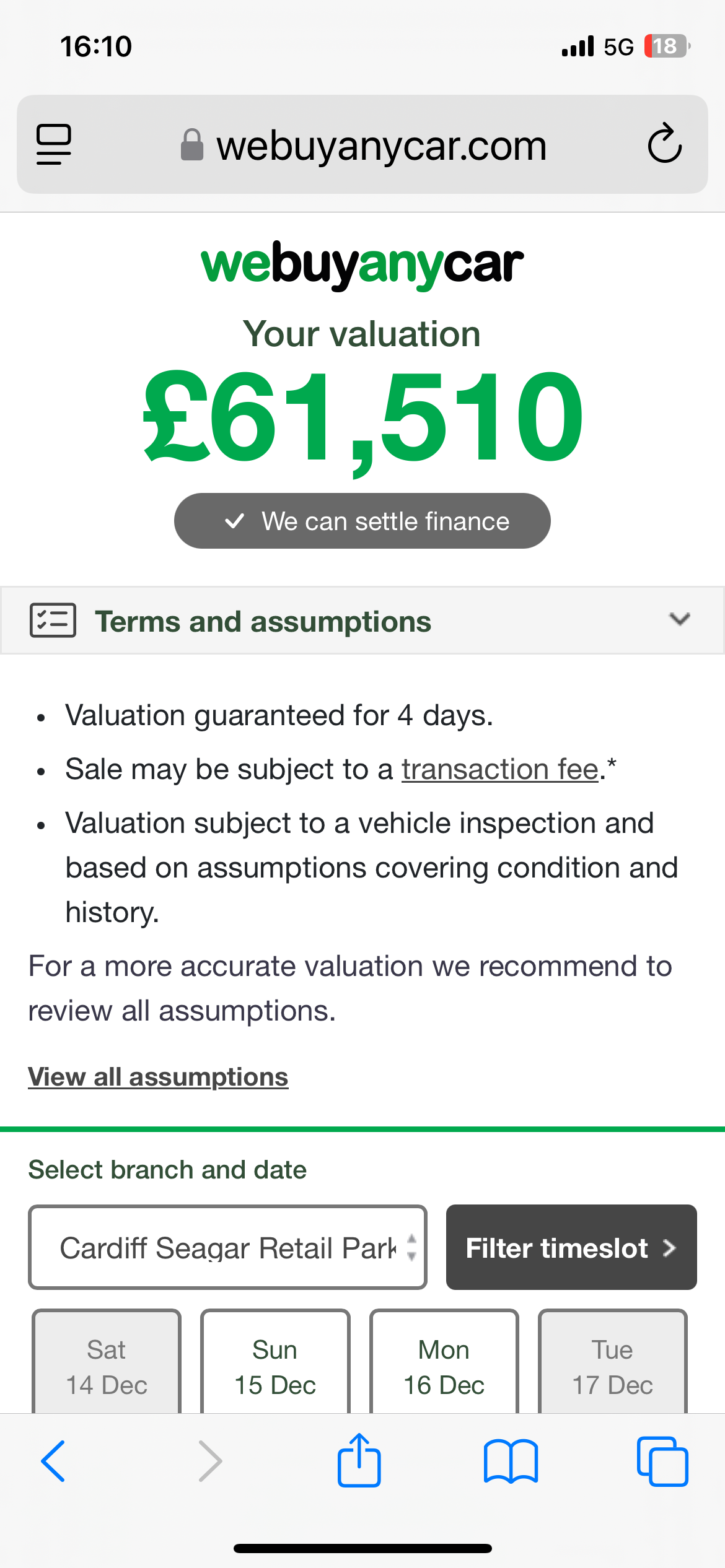Screen dimensions: 725x1568
Task: Tap the padlock icon in address bar
Action: pyautogui.click(x=192, y=145)
